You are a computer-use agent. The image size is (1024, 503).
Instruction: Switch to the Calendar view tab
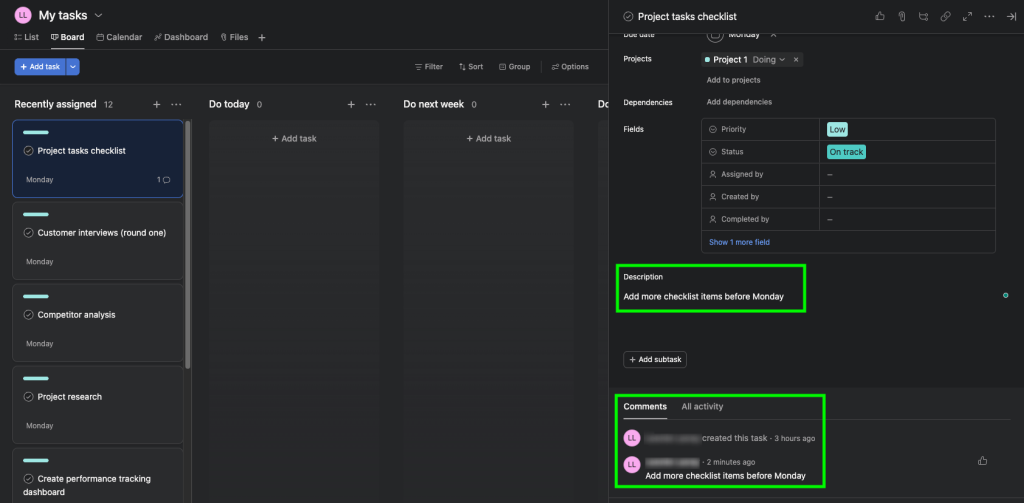(119, 37)
